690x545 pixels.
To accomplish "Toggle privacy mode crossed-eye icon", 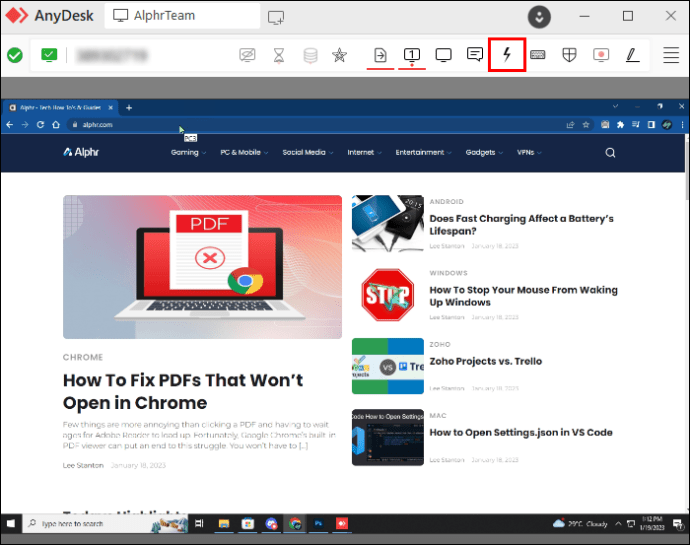I will [x=247, y=55].
